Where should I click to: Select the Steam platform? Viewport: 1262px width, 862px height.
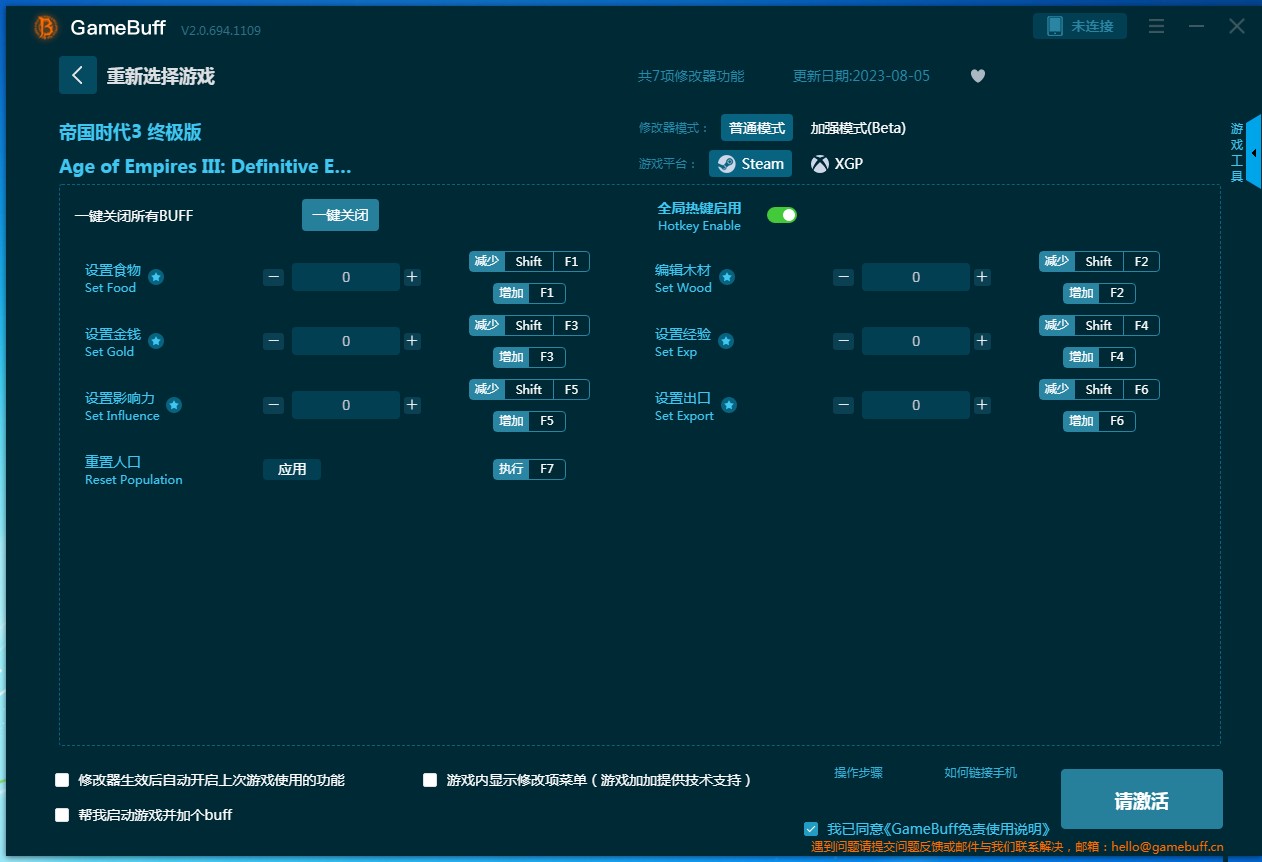point(750,164)
